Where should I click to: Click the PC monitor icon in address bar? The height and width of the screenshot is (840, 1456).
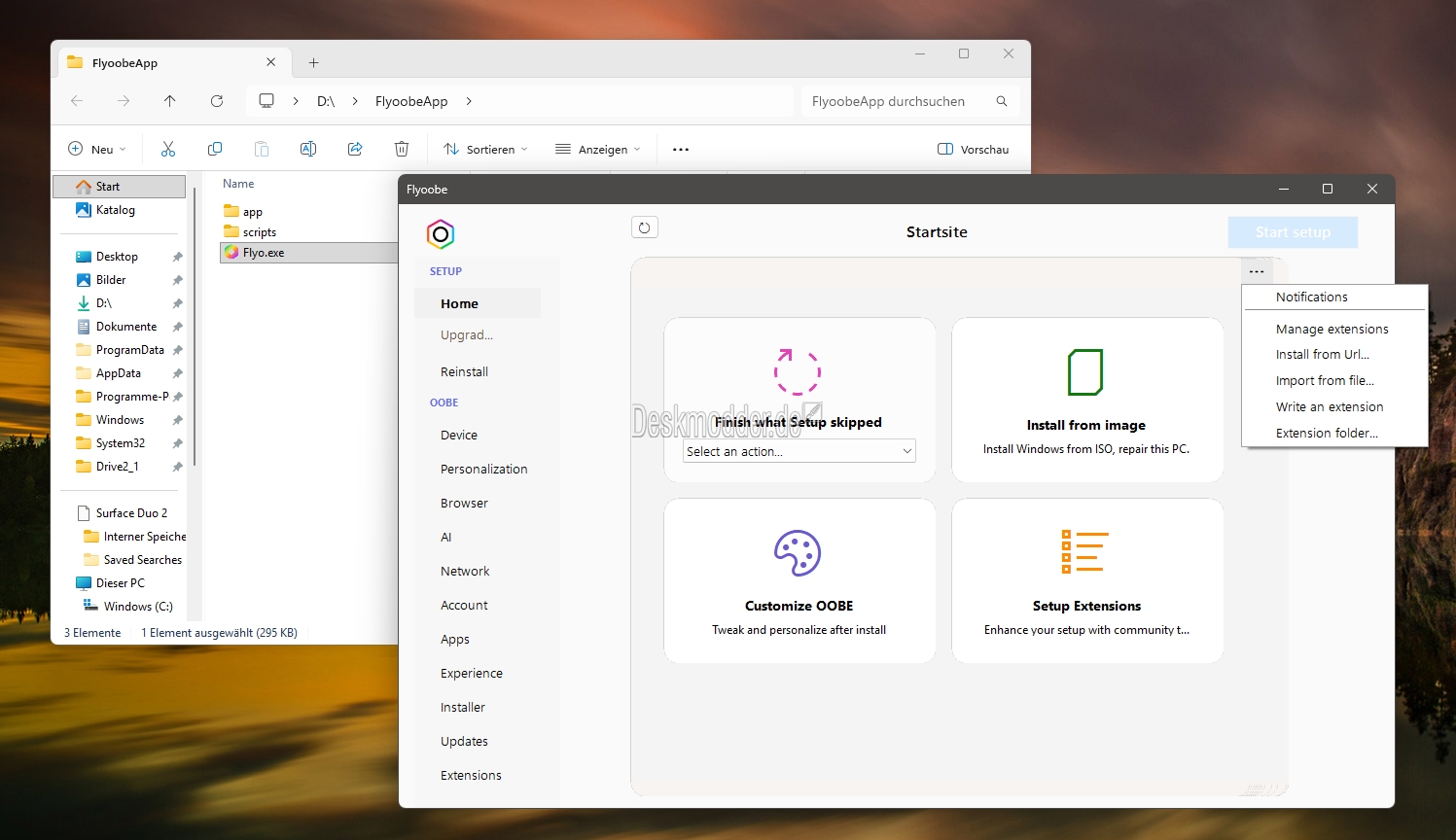coord(266,101)
